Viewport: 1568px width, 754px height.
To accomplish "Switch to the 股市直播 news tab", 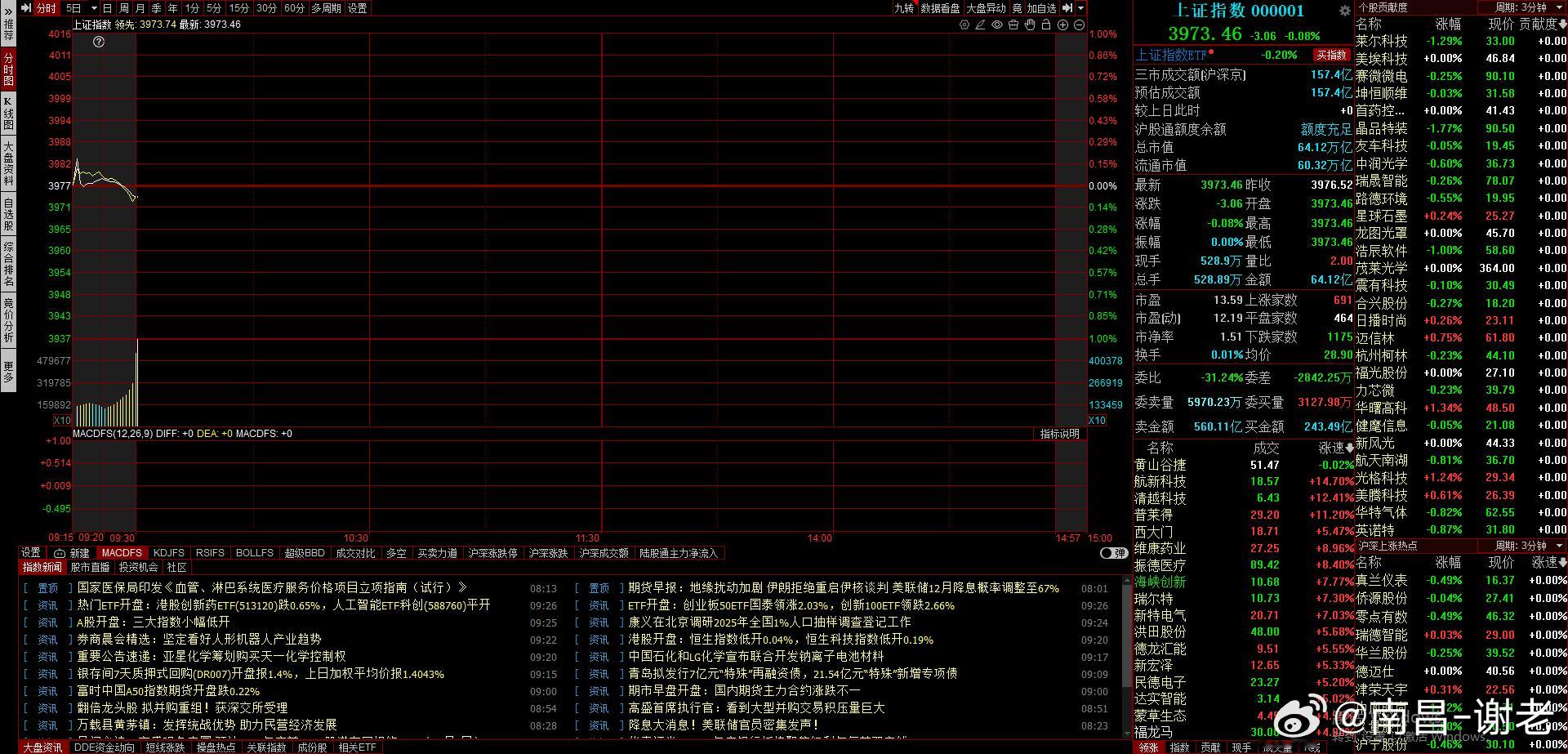I will [x=90, y=567].
